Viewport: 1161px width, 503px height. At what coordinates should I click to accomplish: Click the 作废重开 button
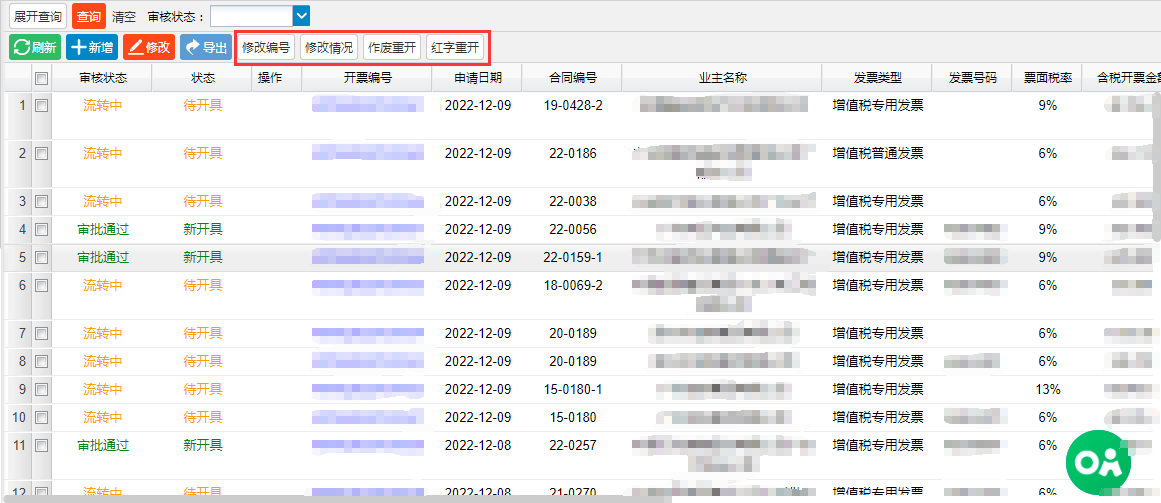(392, 47)
